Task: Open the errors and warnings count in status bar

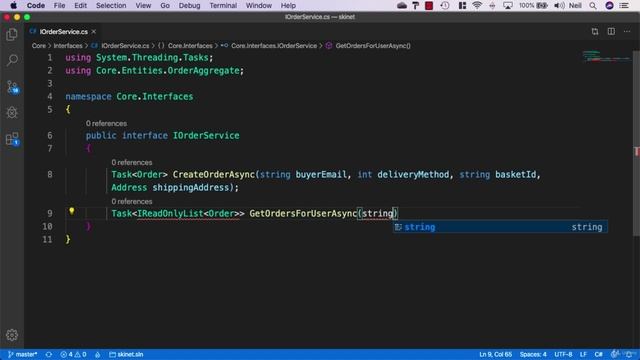Action: pyautogui.click(x=73, y=354)
